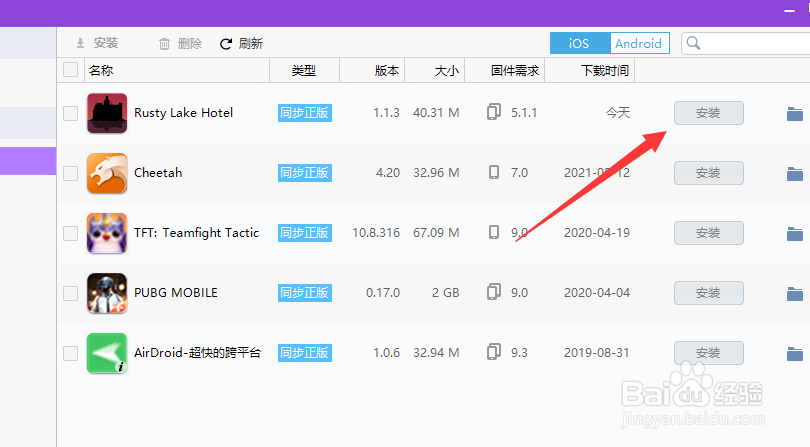Viewport: 810px width, 447px height.
Task: Open folder for AirDroid
Action: [x=795, y=353]
